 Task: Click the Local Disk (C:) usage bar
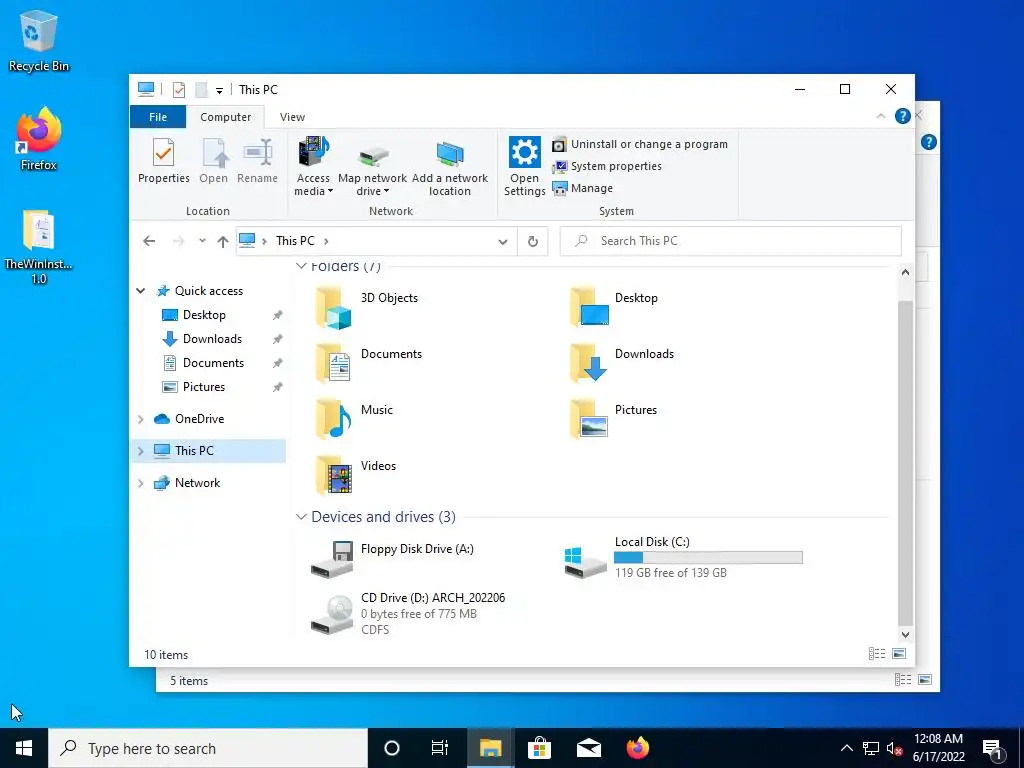click(708, 557)
